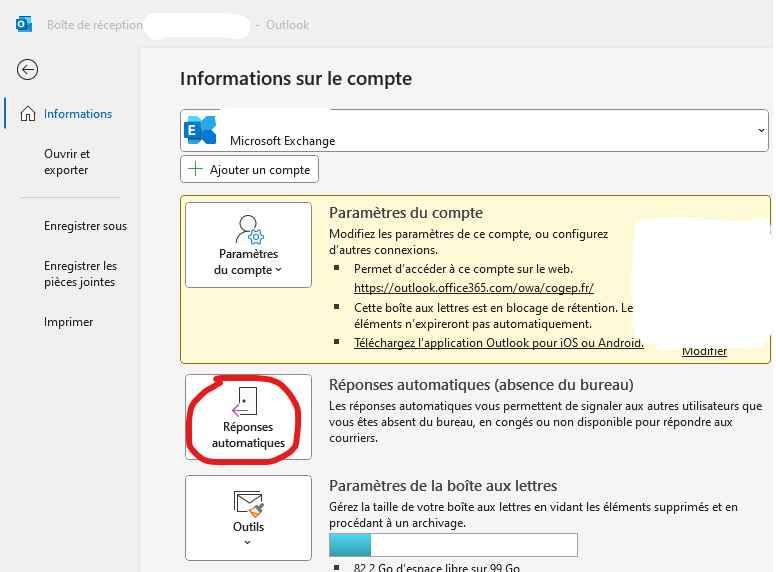Open the outlook.office365.com/owa link

pyautogui.click(x=474, y=287)
